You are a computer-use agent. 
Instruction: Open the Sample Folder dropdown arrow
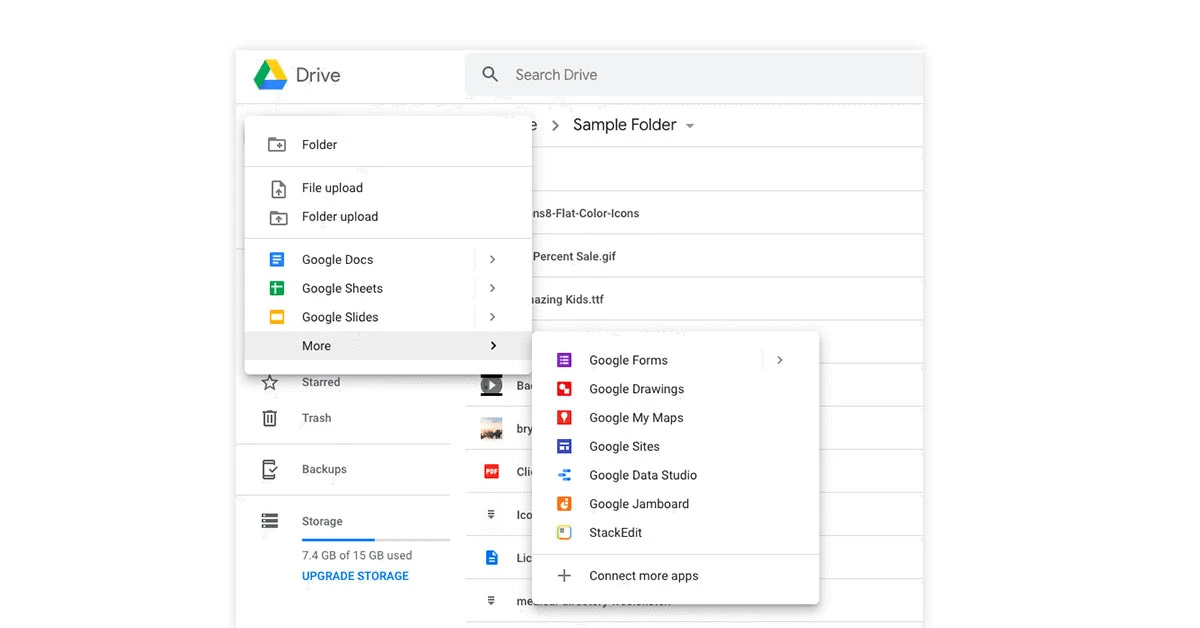[x=690, y=125]
